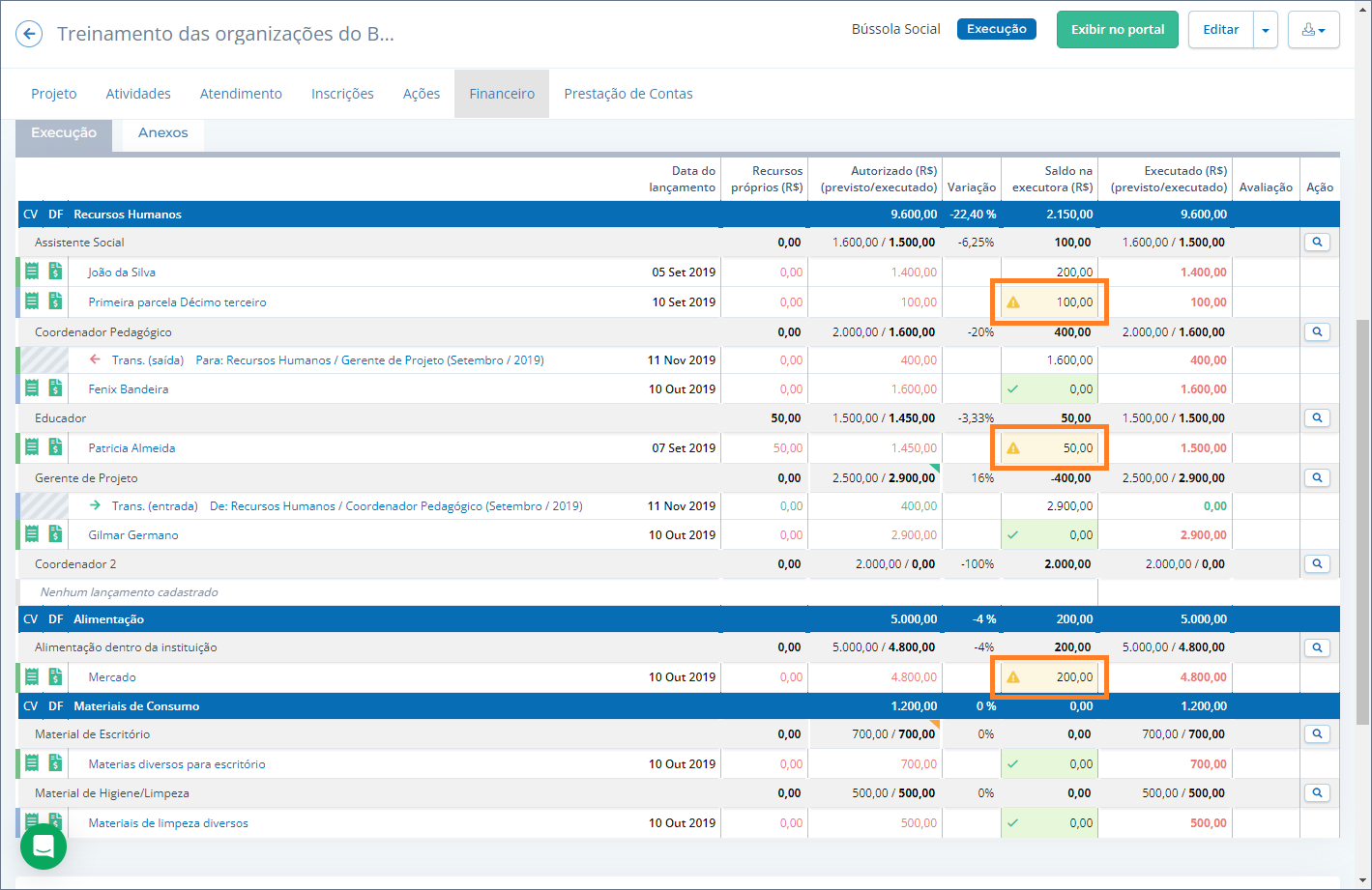Follow the Para: Recursos Humanos / Gerente de Projeto link
The height and width of the screenshot is (890, 1372).
click(369, 360)
